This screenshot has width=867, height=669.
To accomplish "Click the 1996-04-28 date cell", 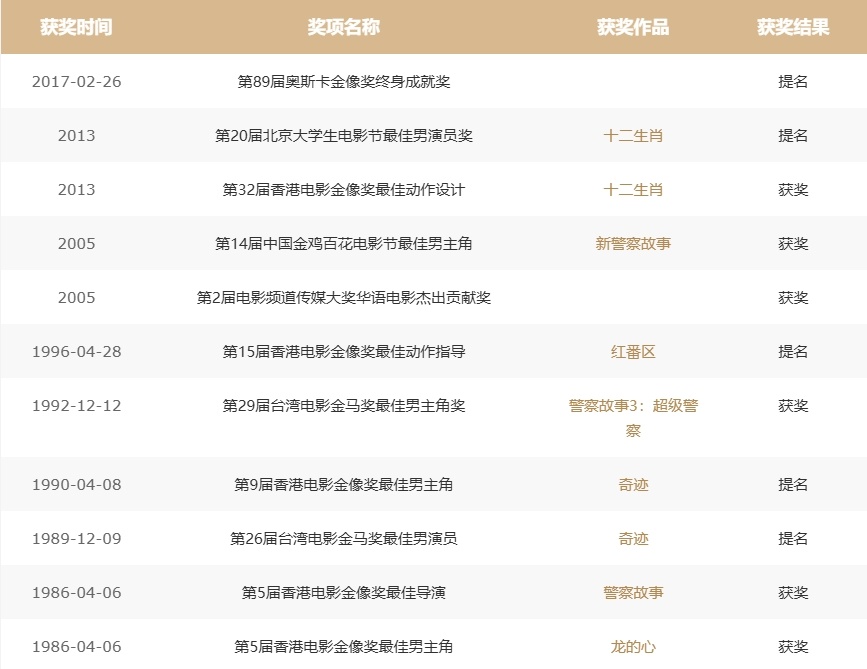I will click(x=76, y=352).
